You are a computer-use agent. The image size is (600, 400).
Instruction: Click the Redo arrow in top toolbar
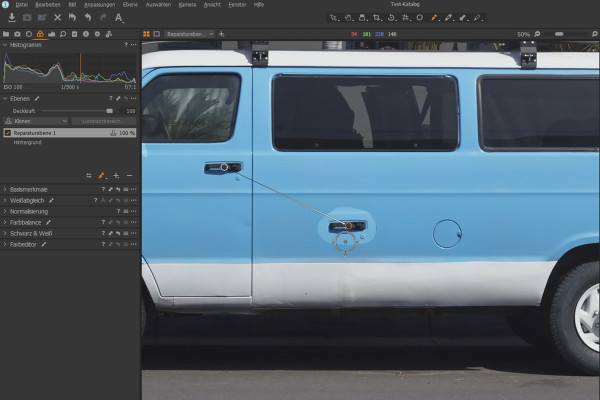click(x=103, y=18)
